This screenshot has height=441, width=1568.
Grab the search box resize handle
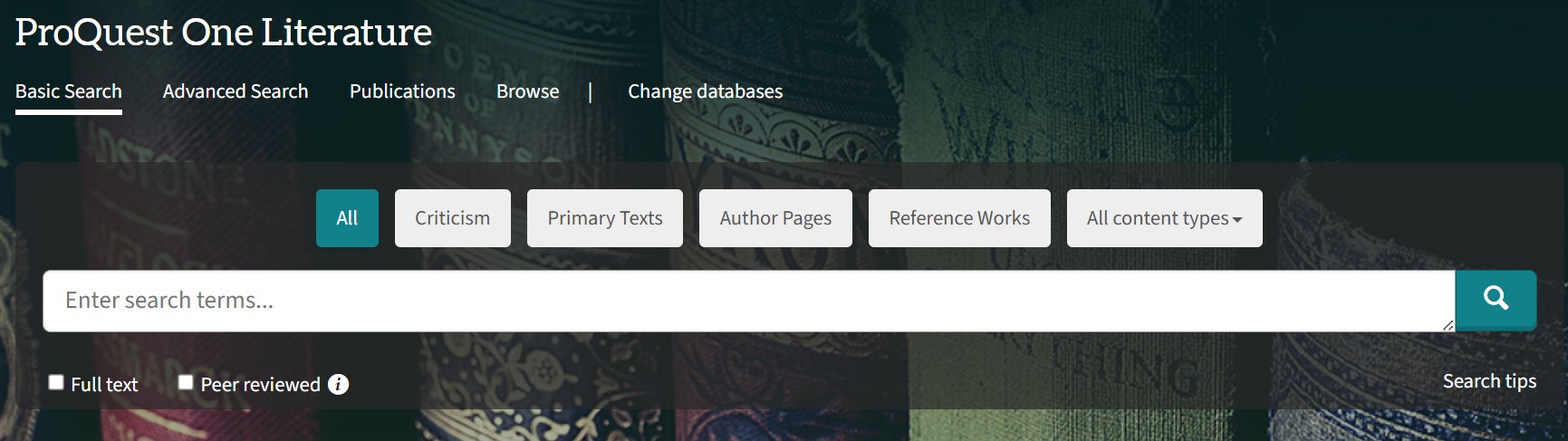[x=1448, y=325]
